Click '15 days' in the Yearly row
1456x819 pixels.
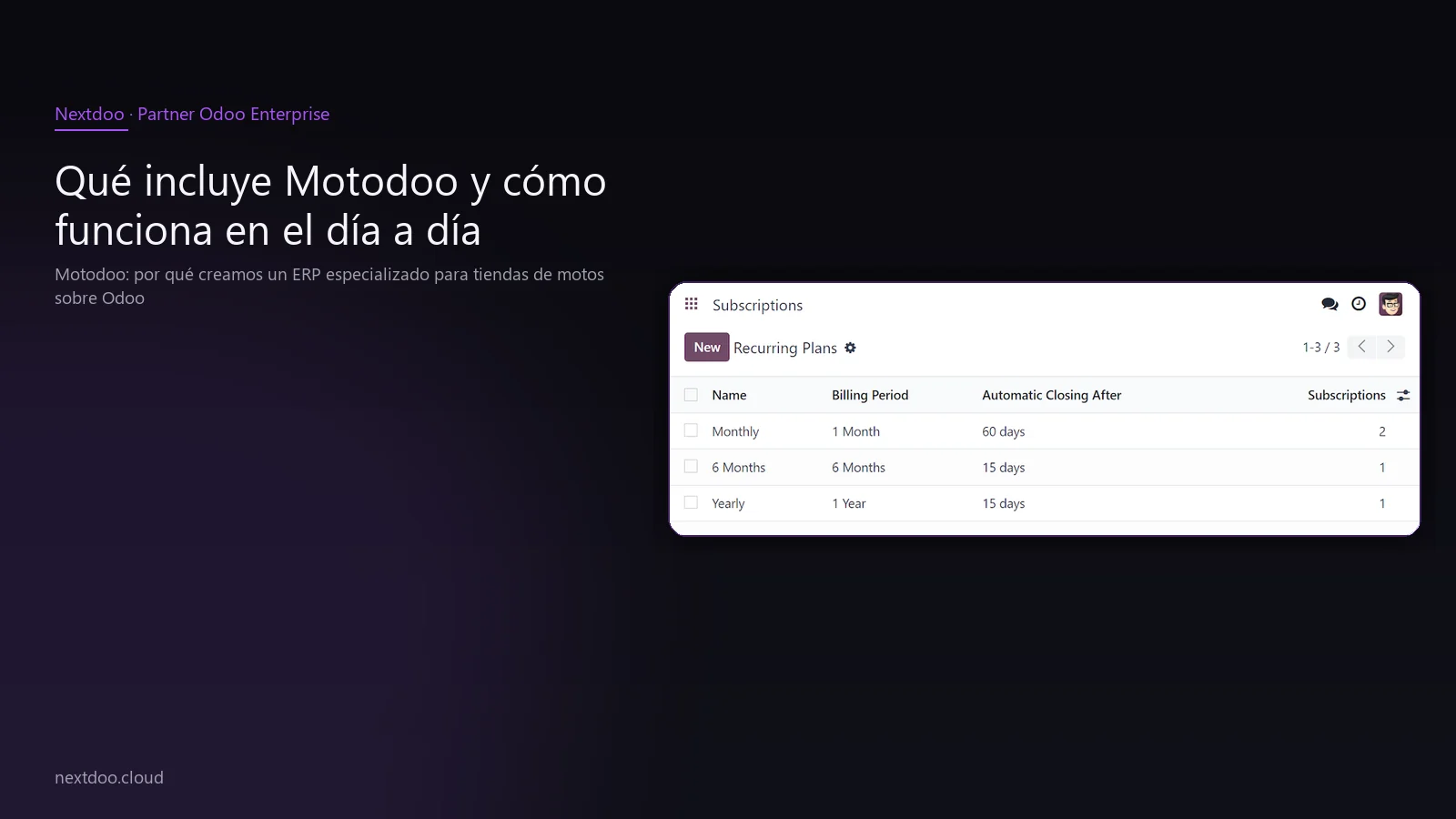1003,503
